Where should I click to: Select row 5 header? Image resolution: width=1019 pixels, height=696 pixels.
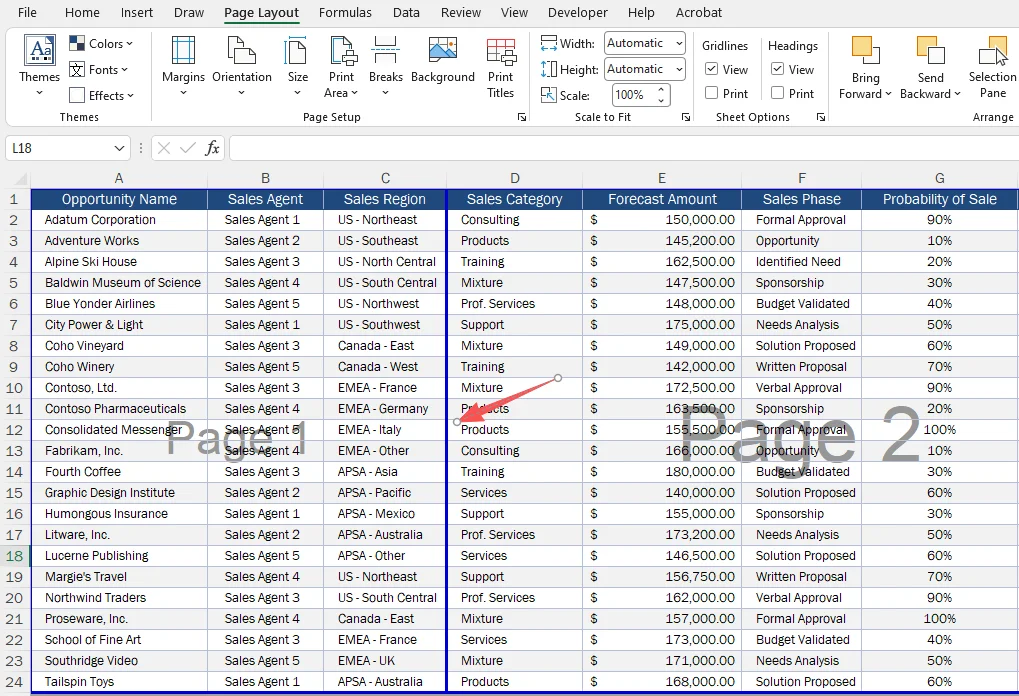[x=15, y=283]
